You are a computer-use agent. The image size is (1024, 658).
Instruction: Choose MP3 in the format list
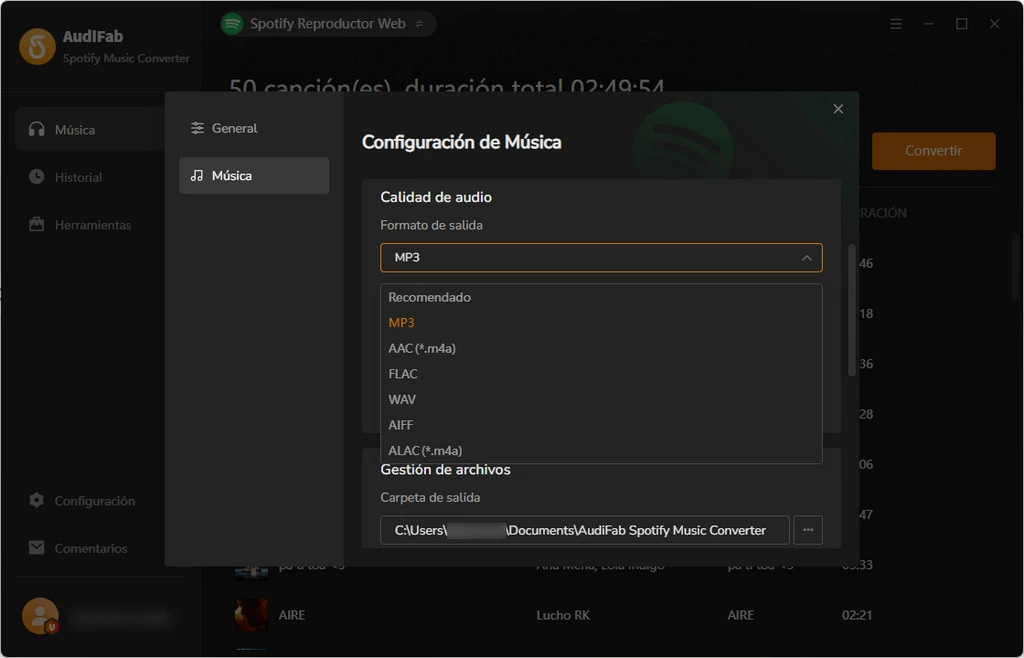coord(601,322)
